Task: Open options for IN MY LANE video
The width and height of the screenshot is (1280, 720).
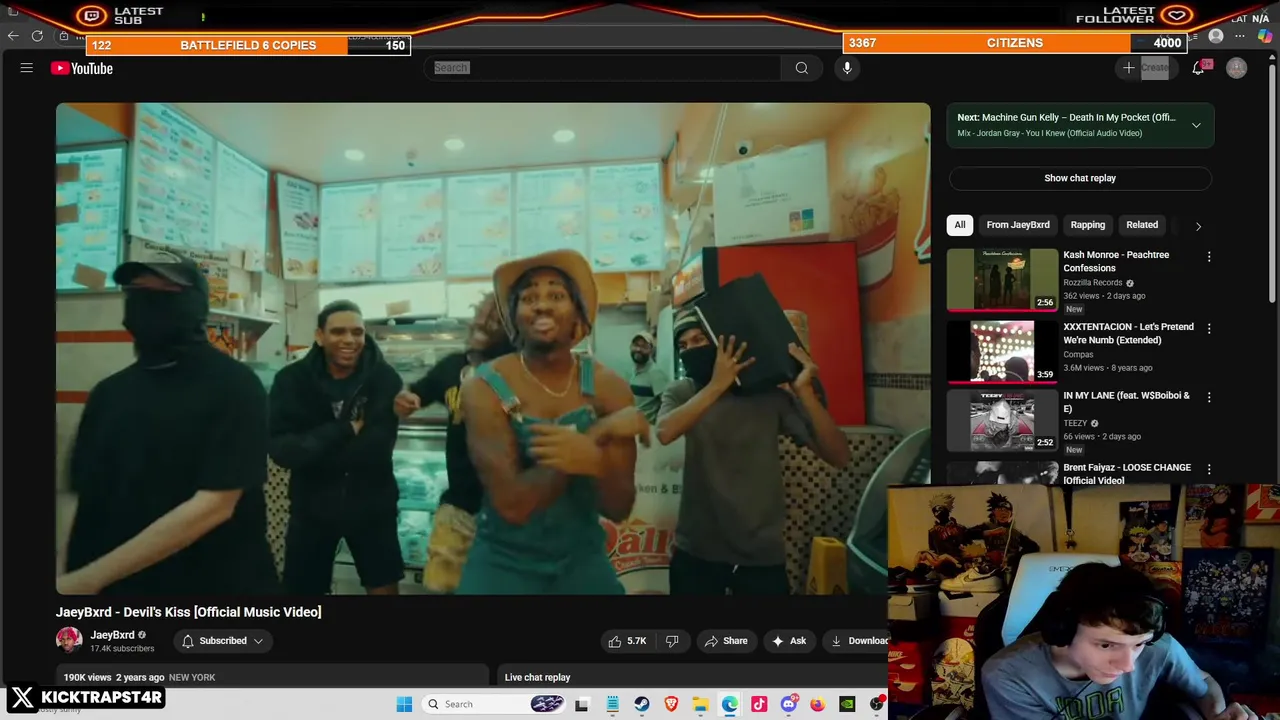Action: tap(1209, 397)
